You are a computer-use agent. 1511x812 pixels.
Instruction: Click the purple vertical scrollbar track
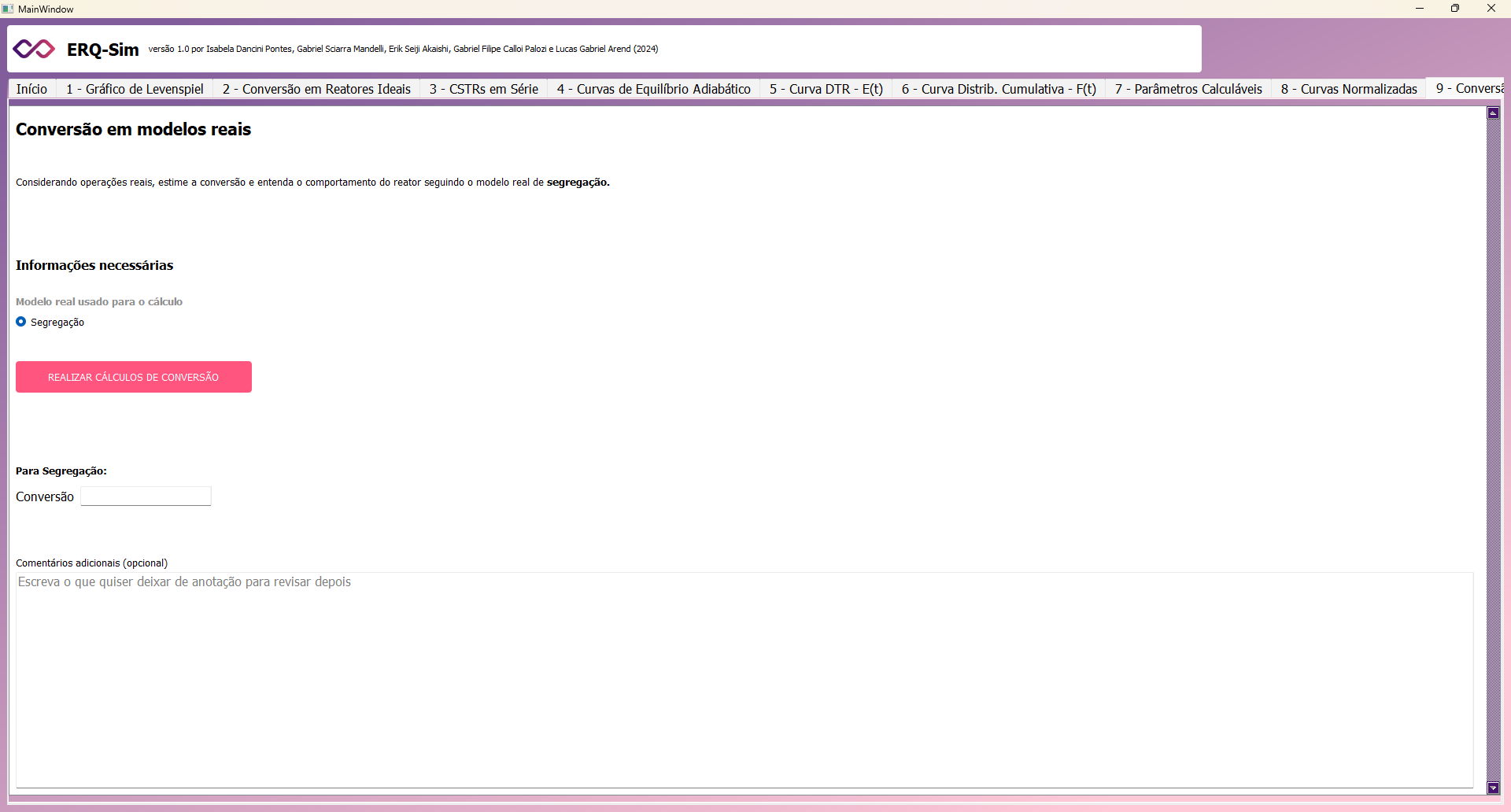pos(1493,448)
